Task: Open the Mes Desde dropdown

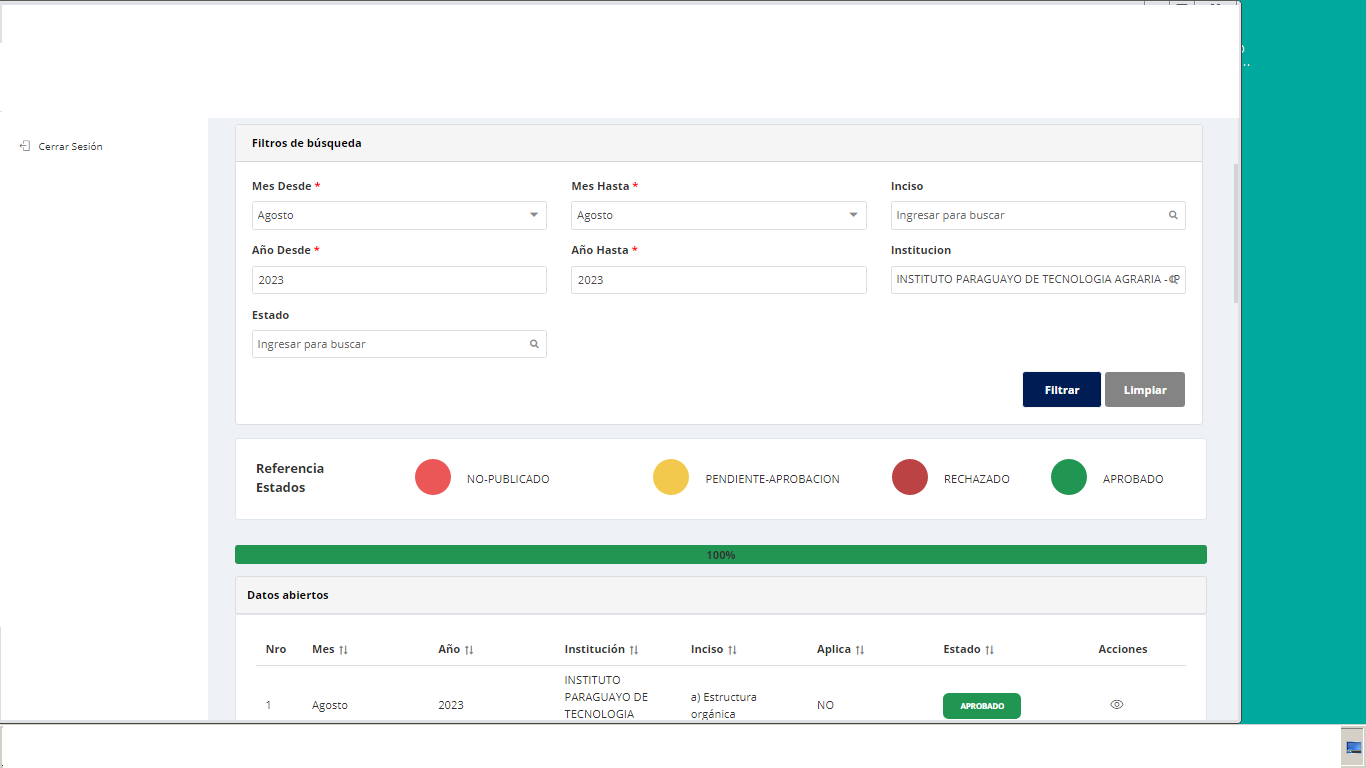Action: coord(399,215)
